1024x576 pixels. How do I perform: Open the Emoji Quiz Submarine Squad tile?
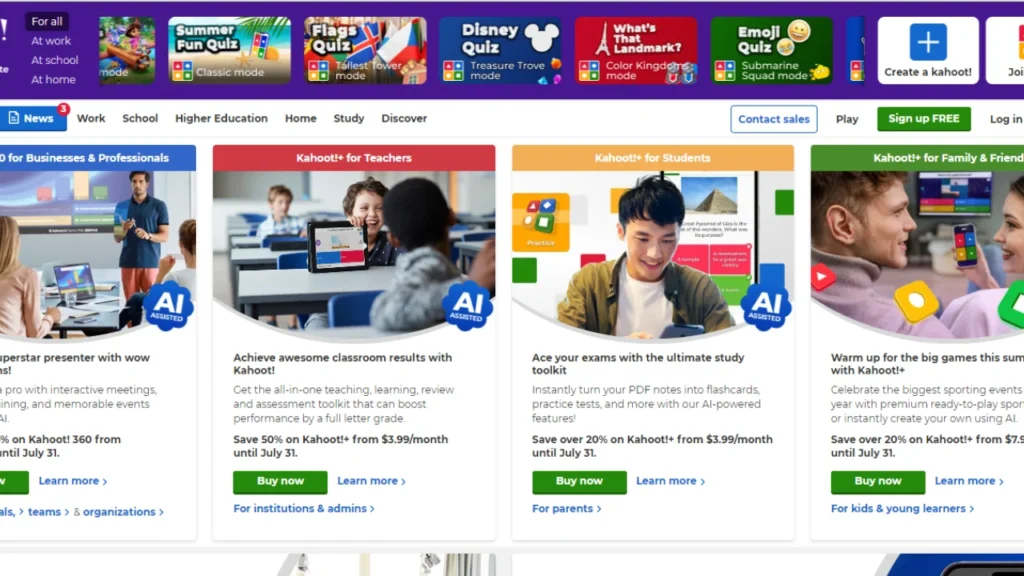pos(771,50)
